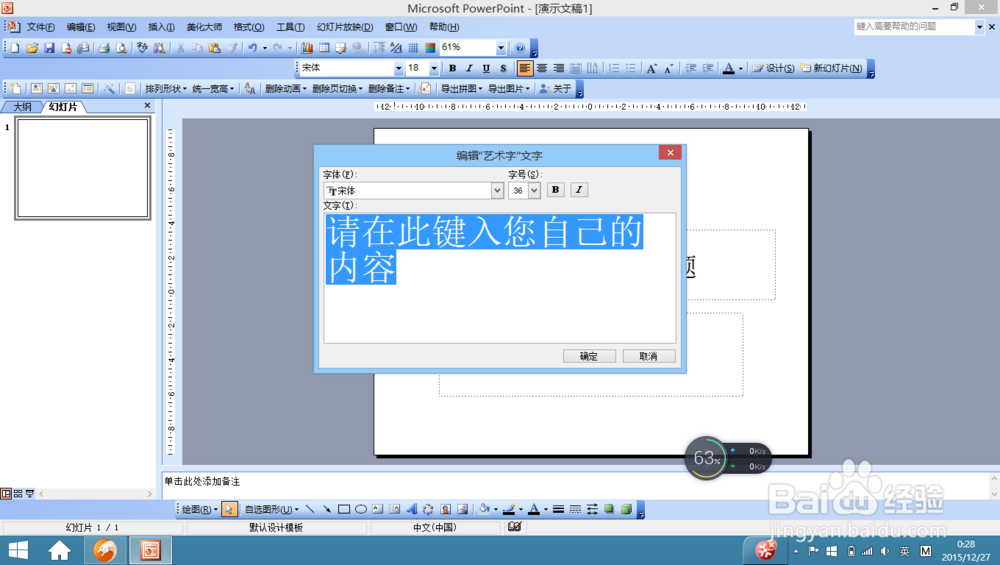This screenshot has width=1000, height=565.
Task: Click the Fill Color bucket swatch
Action: click(484, 509)
